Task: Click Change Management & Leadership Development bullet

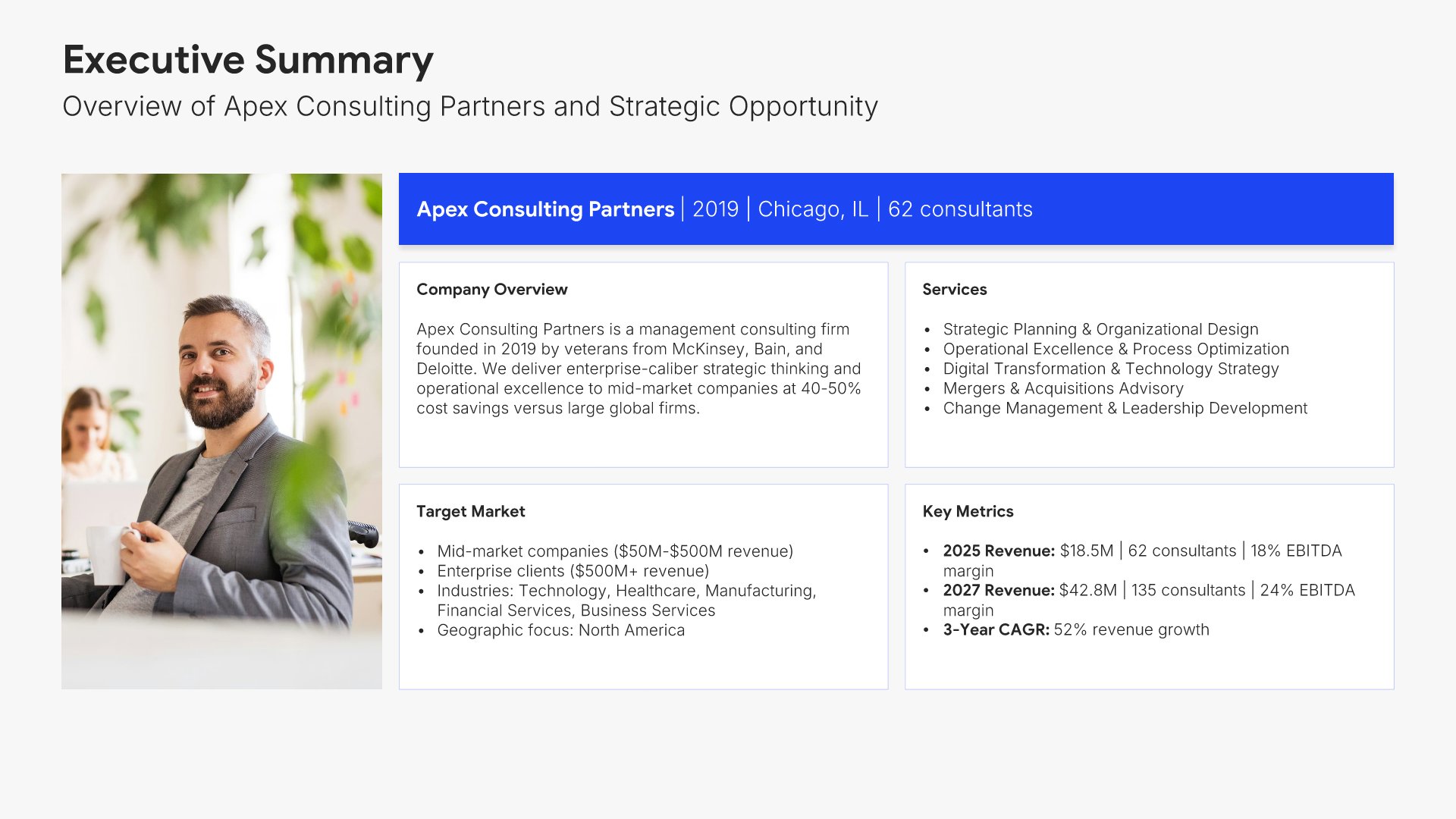Action: 1125,408
